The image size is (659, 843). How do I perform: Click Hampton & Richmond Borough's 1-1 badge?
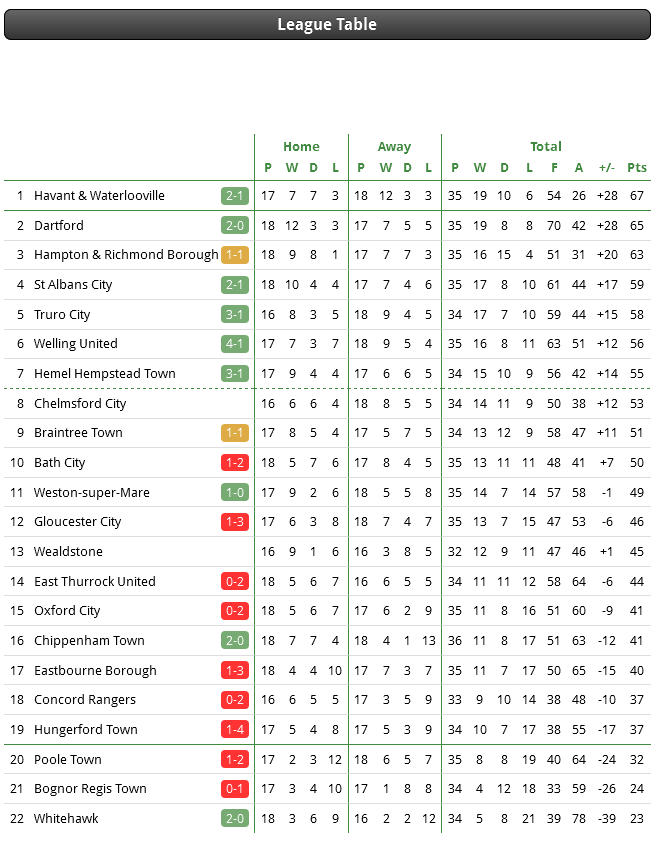pos(235,254)
